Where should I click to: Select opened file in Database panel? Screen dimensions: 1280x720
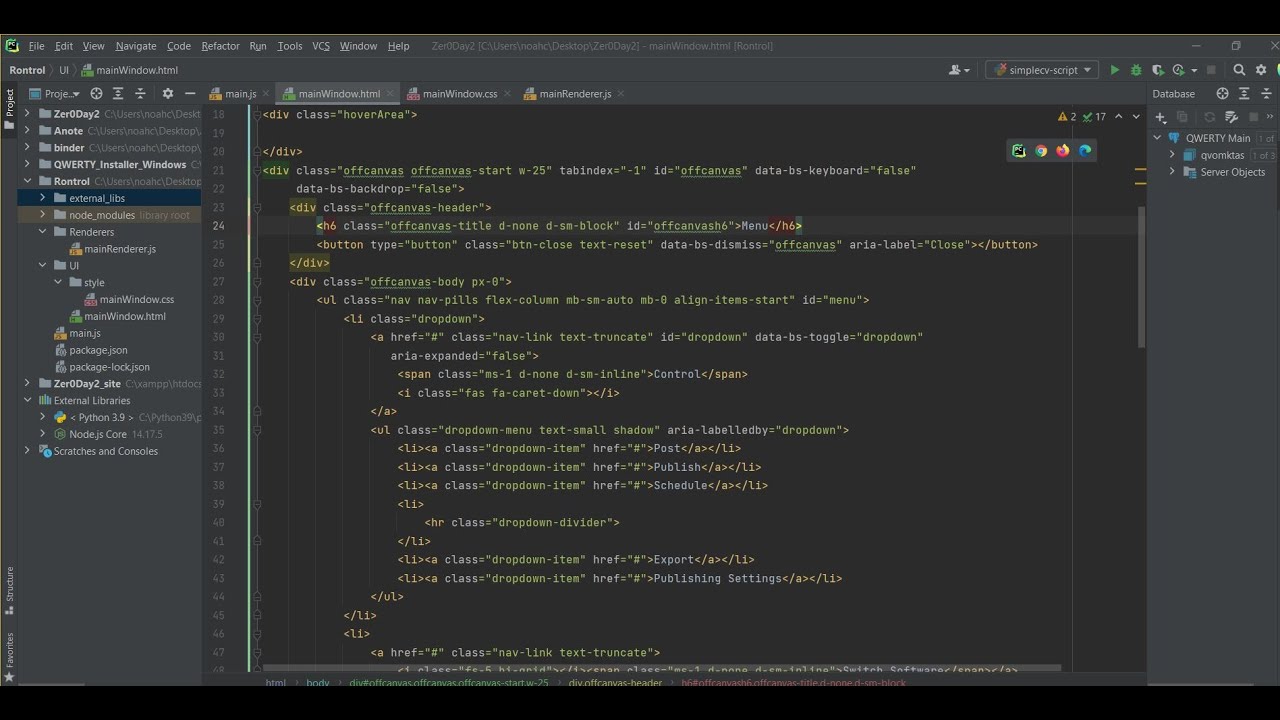(x=1222, y=93)
